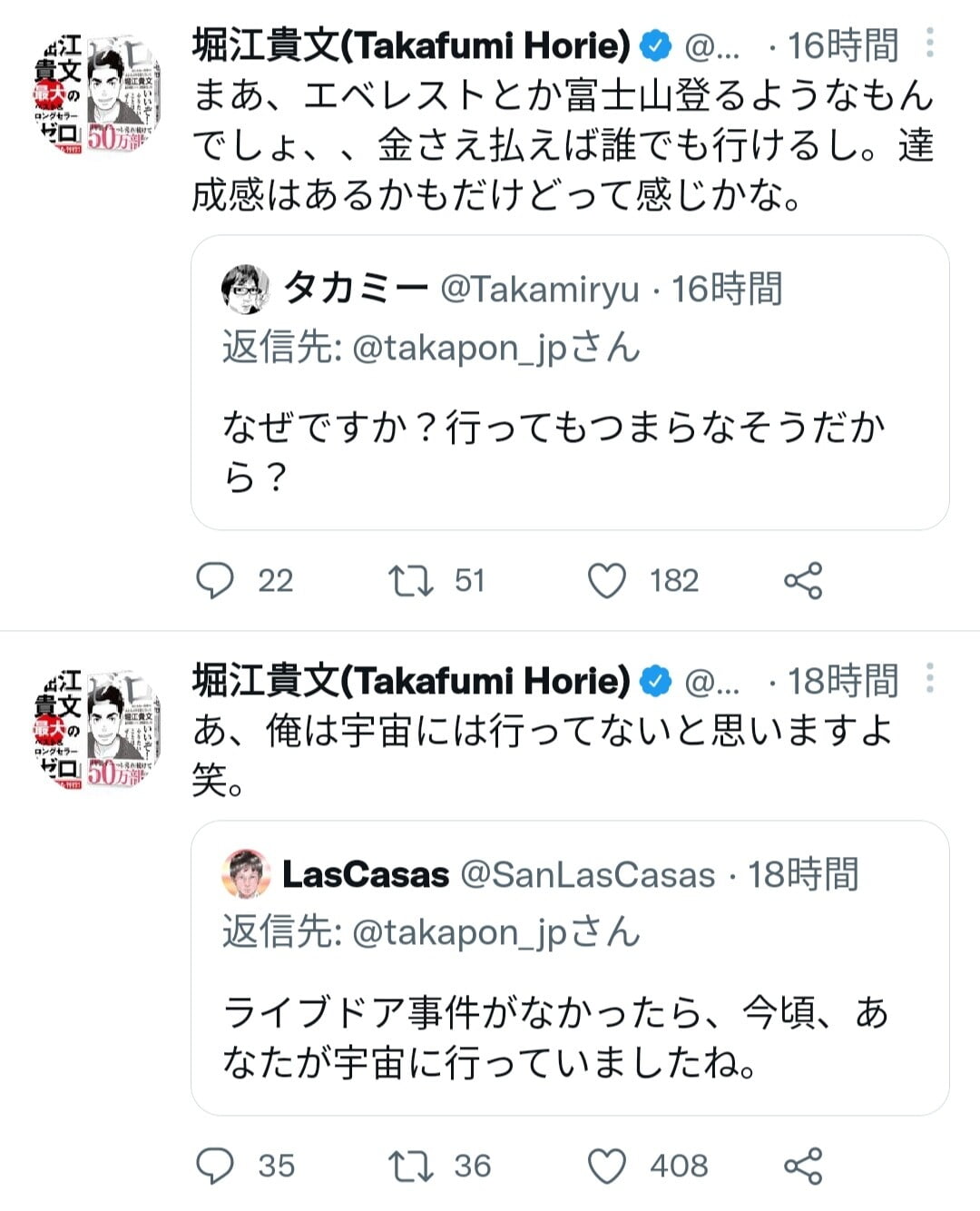Image resolution: width=980 pixels, height=1211 pixels.
Task: Like the tweet with 182 likes
Action: [x=607, y=581]
